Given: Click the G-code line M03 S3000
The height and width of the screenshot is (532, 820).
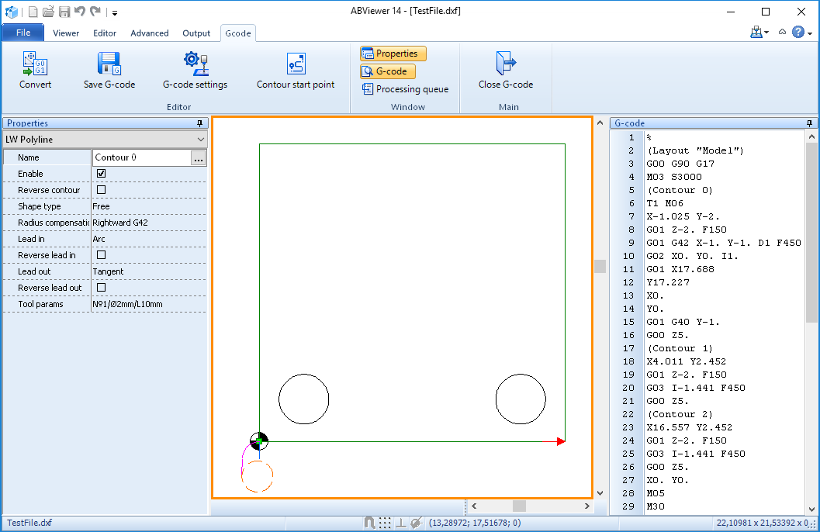Looking at the screenshot, I should (x=674, y=177).
